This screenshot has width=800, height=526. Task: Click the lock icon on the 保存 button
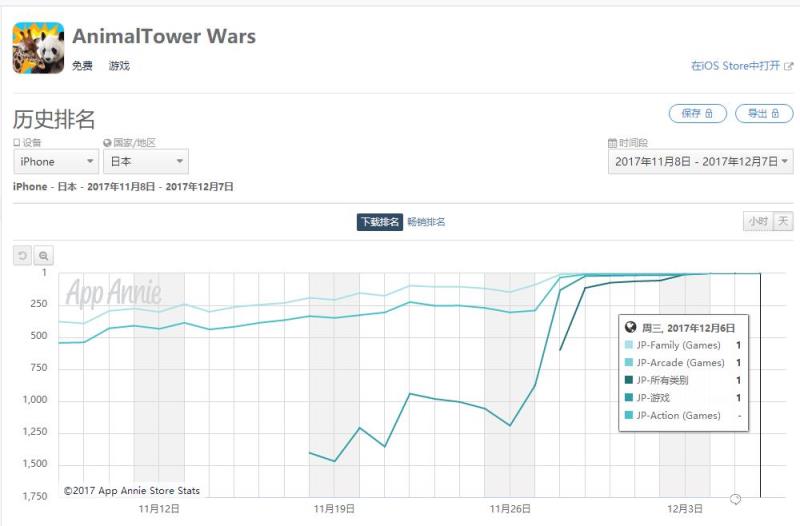(709, 113)
